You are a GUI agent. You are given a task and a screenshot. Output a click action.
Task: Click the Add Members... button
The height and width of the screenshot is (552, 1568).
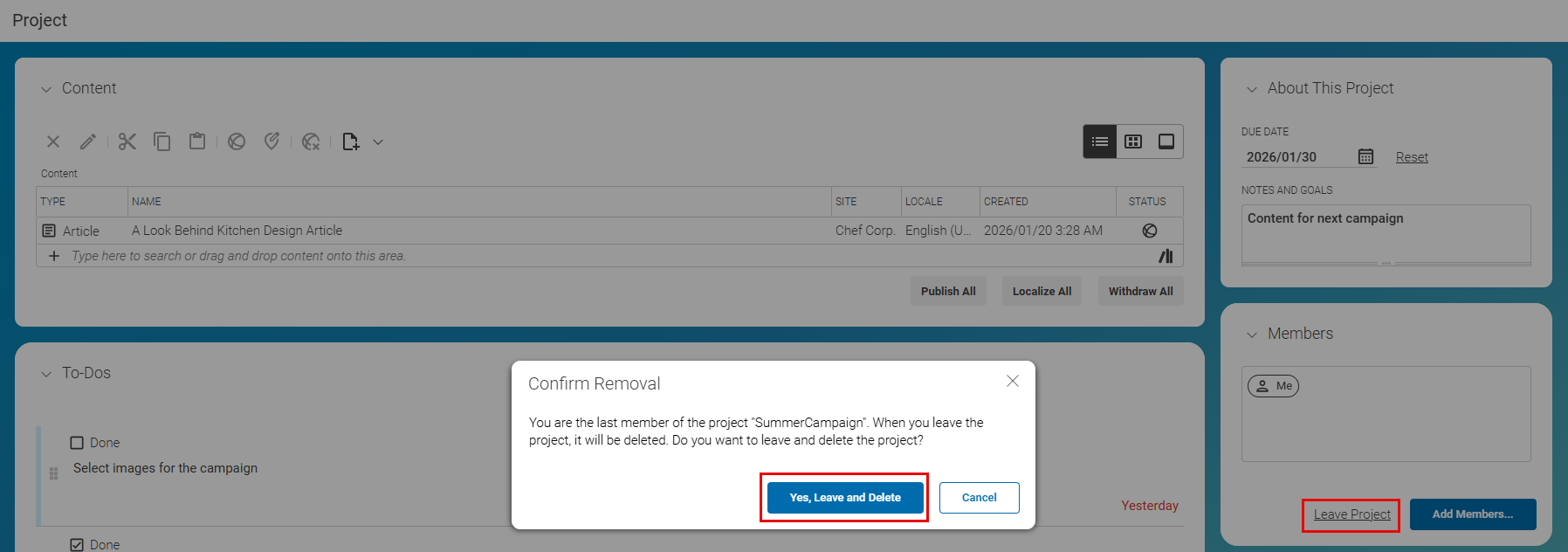point(1473,514)
